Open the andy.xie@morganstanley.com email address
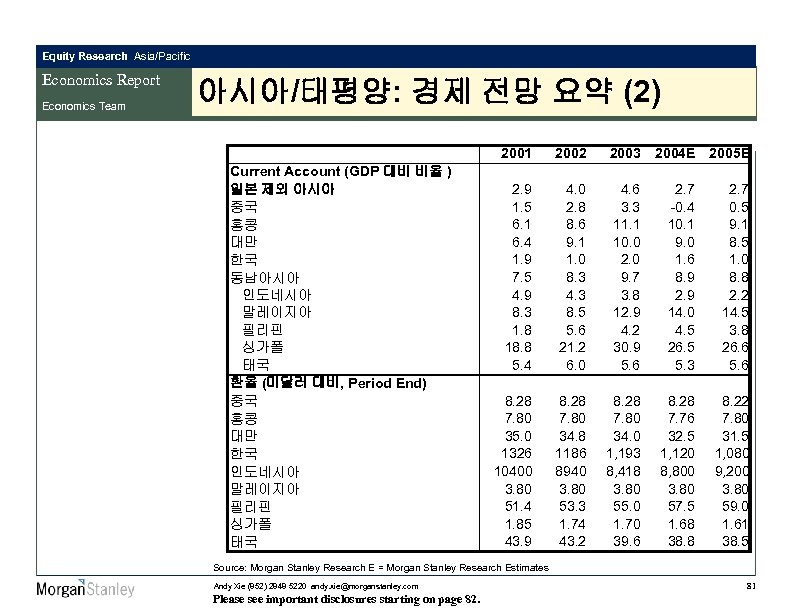 pyautogui.click(x=364, y=586)
